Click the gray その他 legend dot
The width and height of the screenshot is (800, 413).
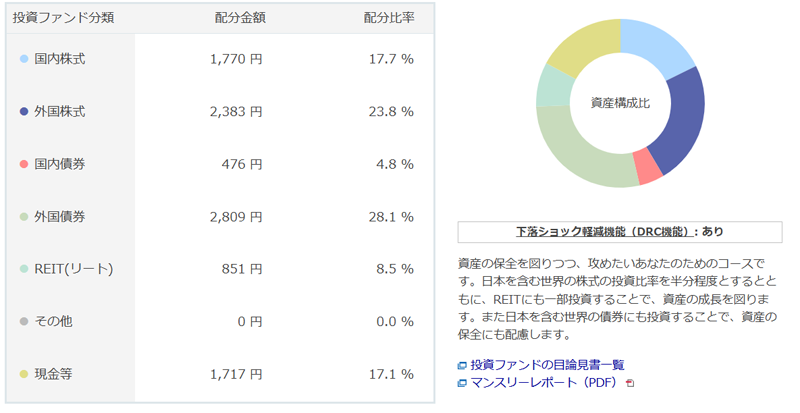tap(24, 322)
